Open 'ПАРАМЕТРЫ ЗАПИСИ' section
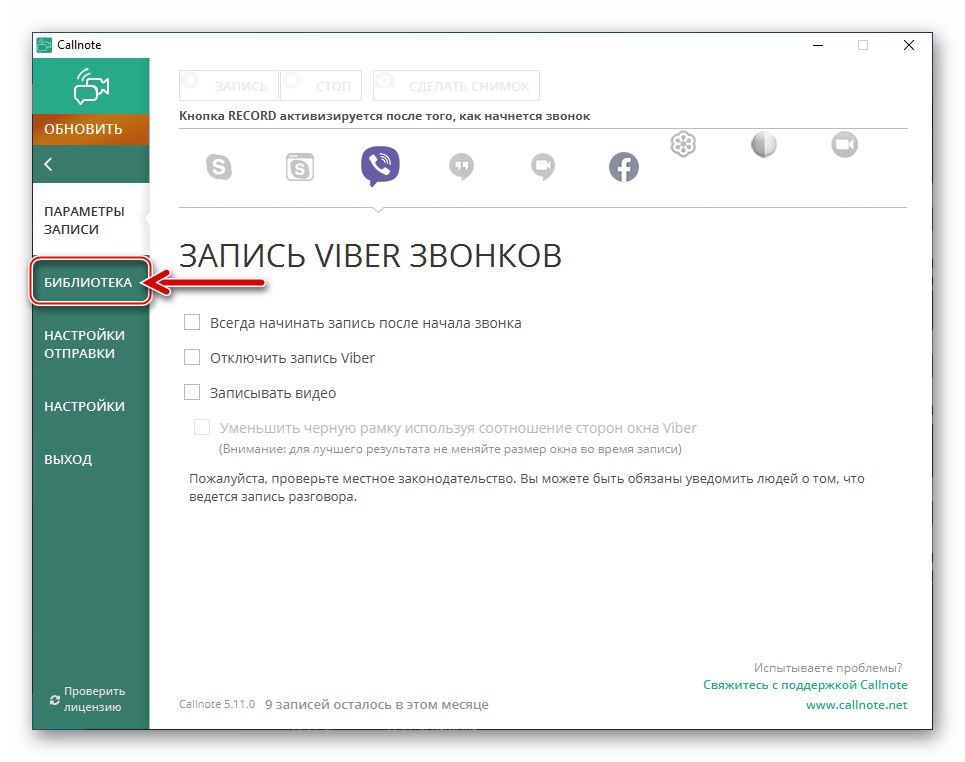This screenshot has width=965, height=762. coord(90,220)
